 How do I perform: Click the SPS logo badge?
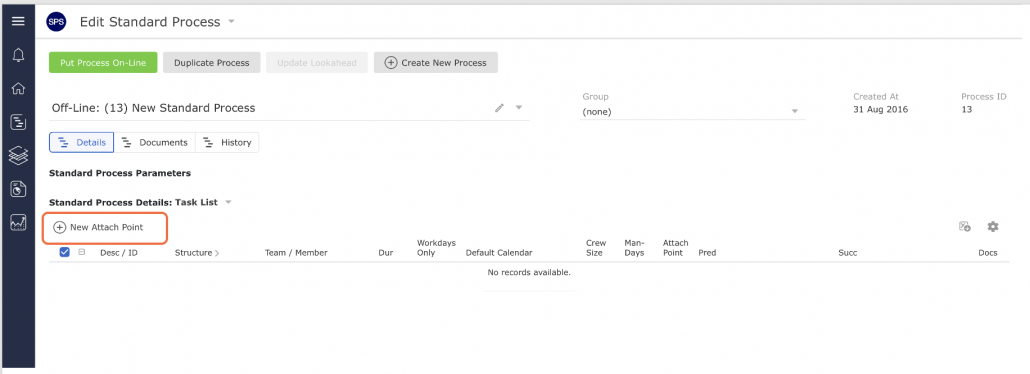[56, 22]
